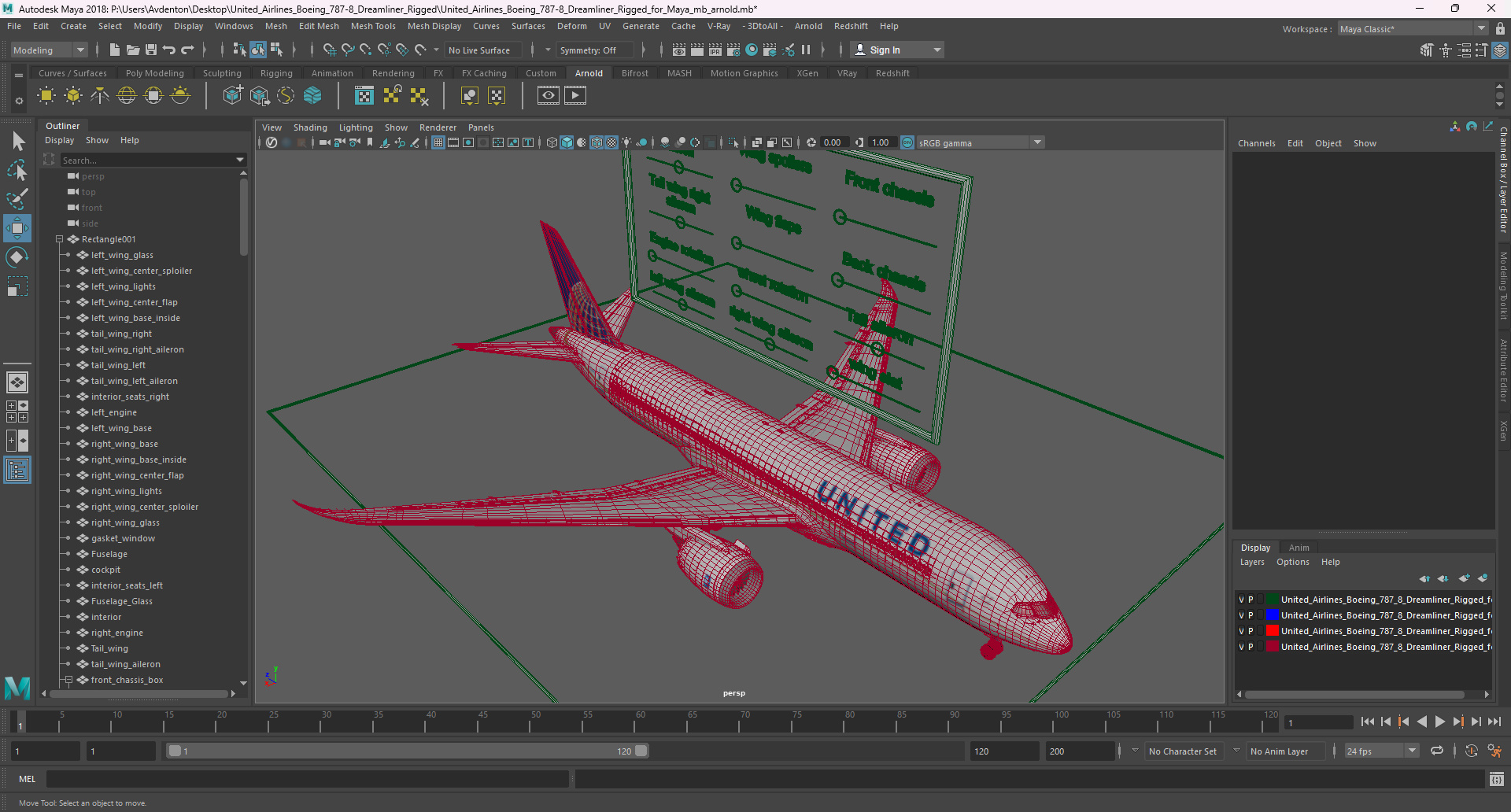Switch to four-view panel layout
Viewport: 1511px width, 812px height.
click(17, 412)
